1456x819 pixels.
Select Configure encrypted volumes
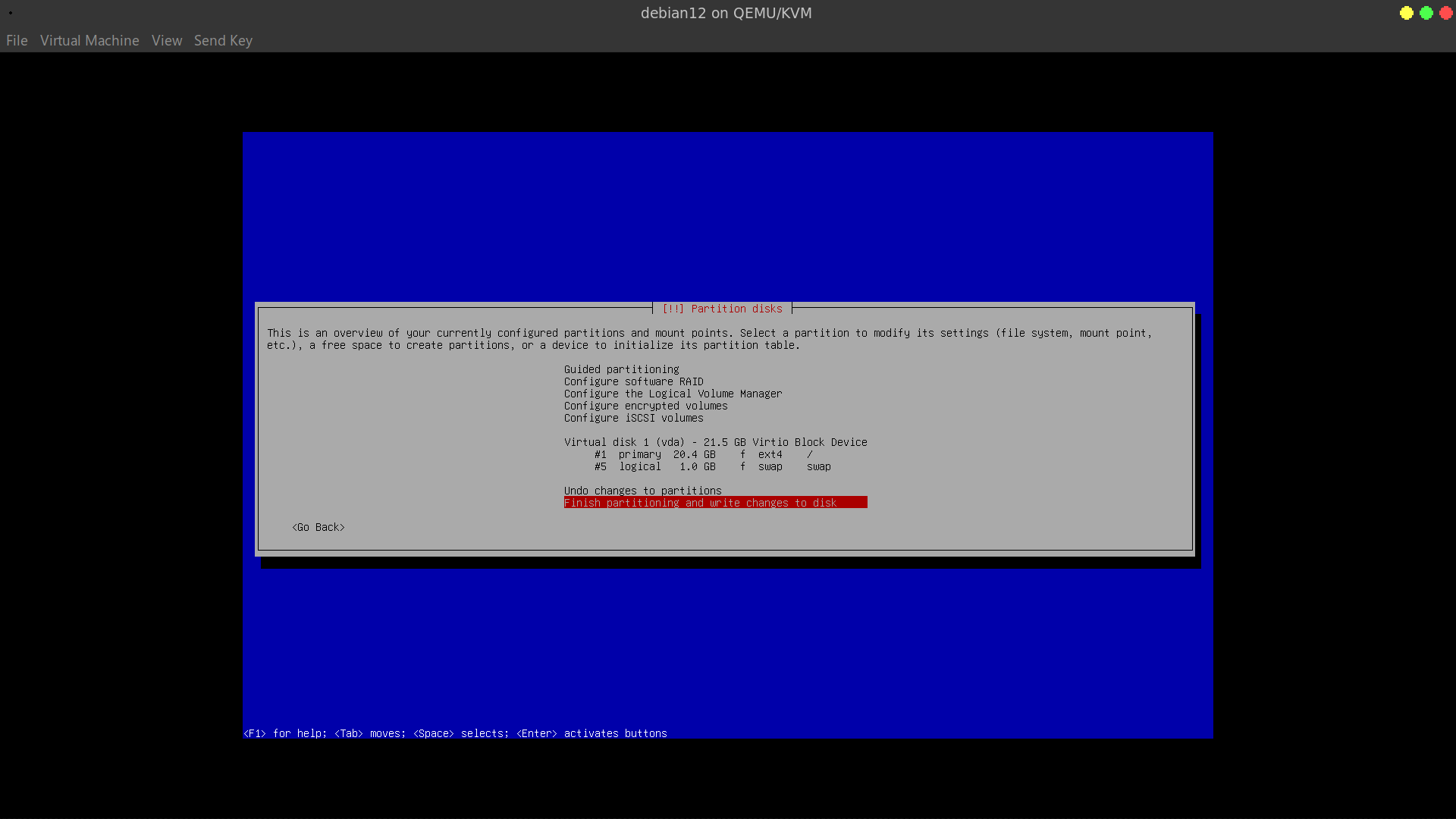pyautogui.click(x=645, y=406)
